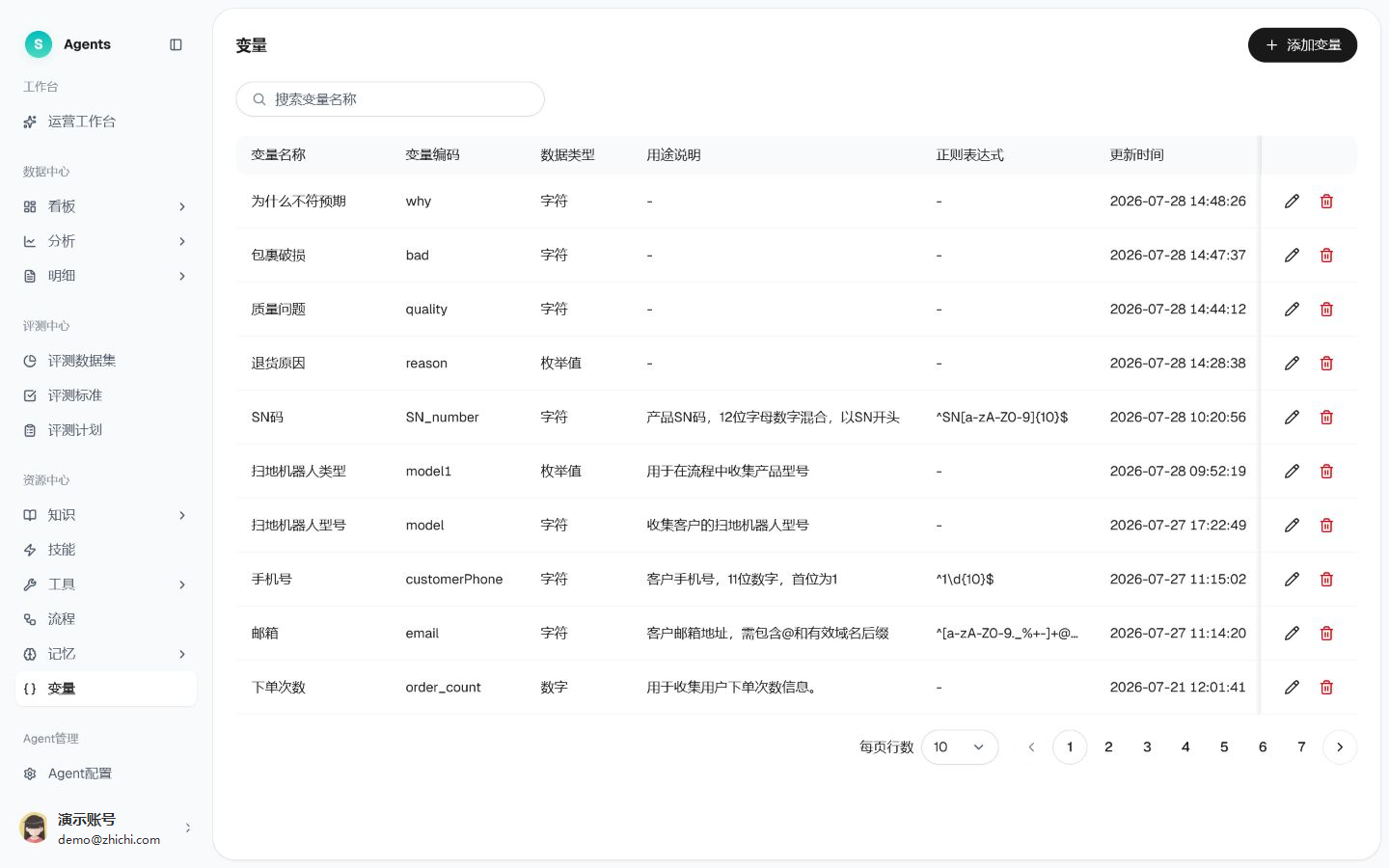The height and width of the screenshot is (868, 1389).
Task: Click the order_count code cell
Action: (443, 688)
